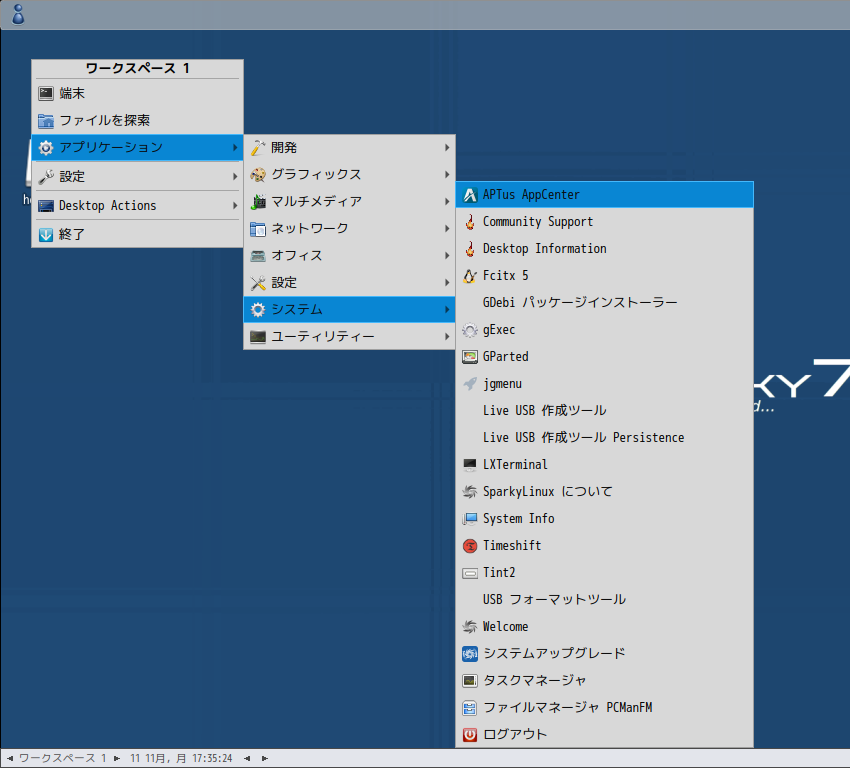The height and width of the screenshot is (768, 850).
Task: Click the monitor icon beside Desktop Actions
Action: point(46,206)
